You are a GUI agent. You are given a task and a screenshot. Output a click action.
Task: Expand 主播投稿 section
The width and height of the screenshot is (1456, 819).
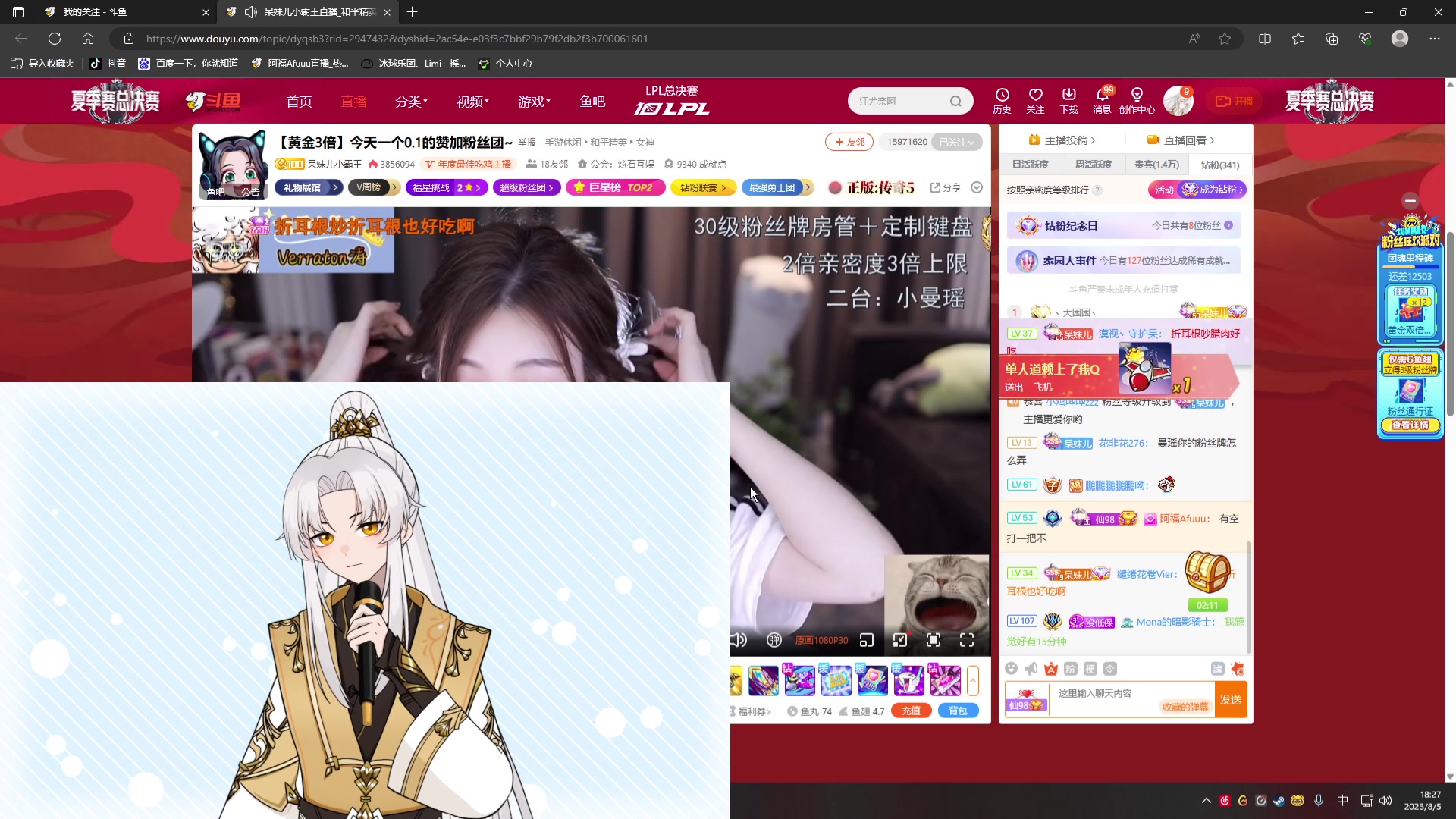pos(1062,140)
